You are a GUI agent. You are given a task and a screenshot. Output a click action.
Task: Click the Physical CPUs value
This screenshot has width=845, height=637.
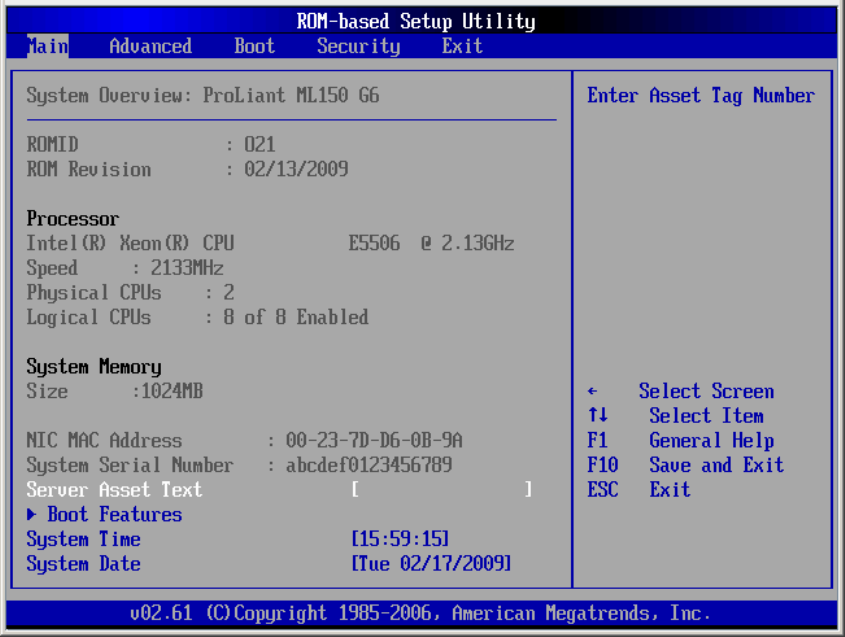point(228,293)
